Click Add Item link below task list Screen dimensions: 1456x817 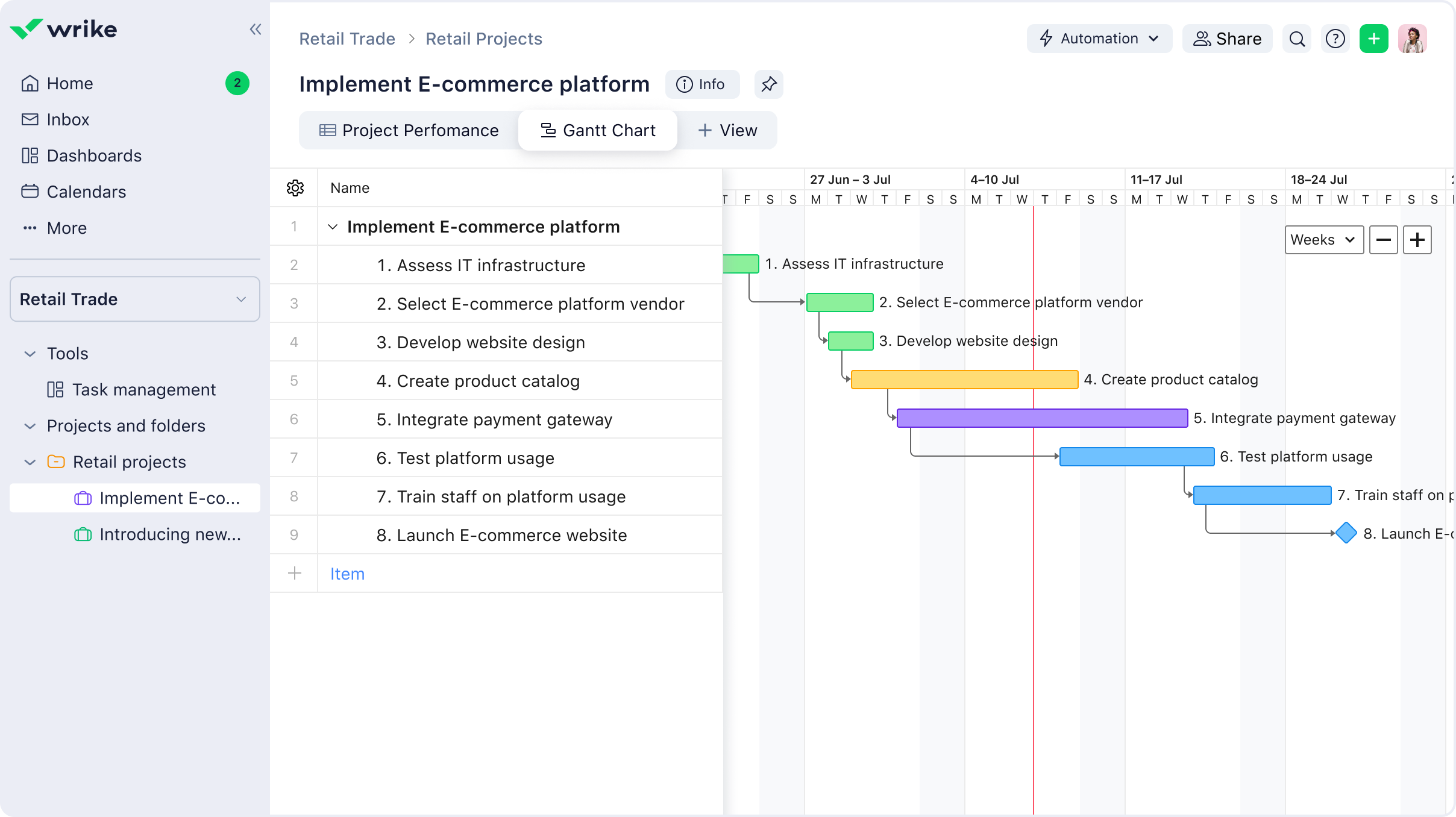point(347,574)
